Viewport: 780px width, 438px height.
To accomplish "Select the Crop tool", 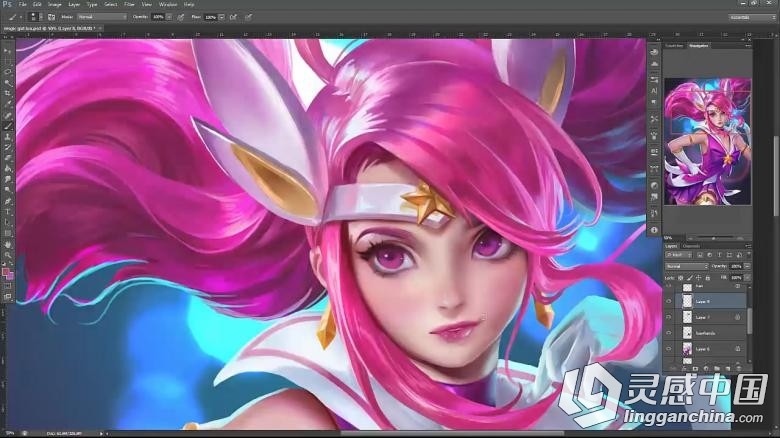I will [7, 93].
